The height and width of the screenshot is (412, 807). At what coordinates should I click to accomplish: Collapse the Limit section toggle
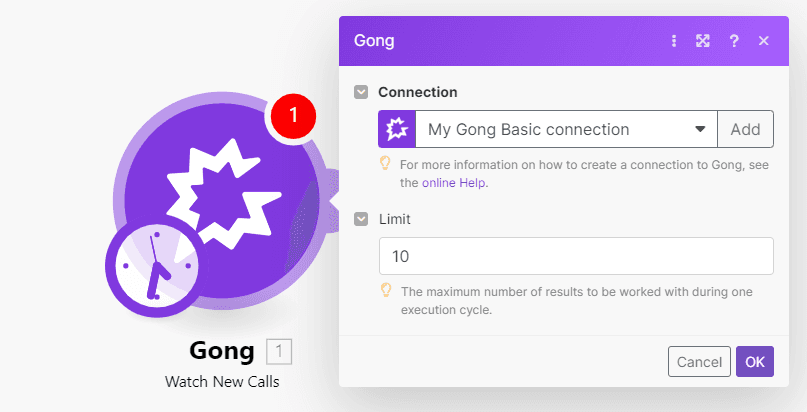(361, 218)
